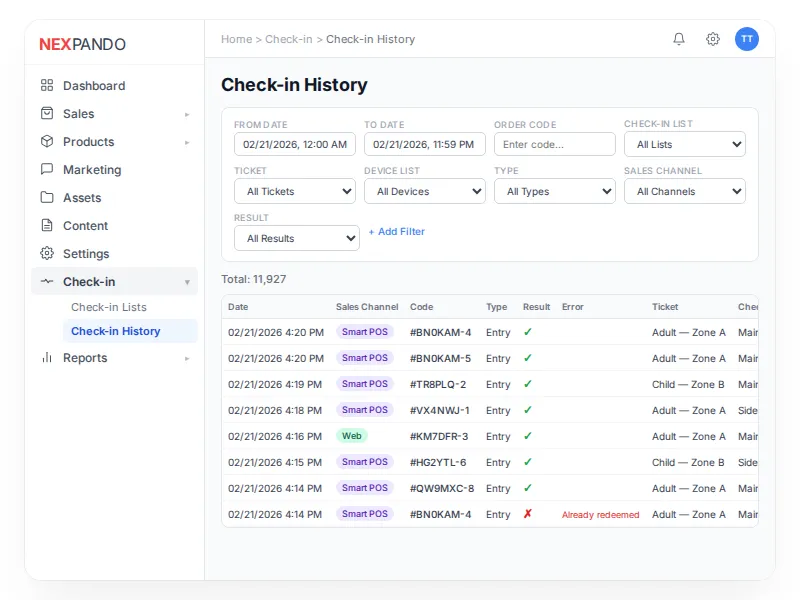Click order code #VX4NWJ-1

click(x=440, y=410)
